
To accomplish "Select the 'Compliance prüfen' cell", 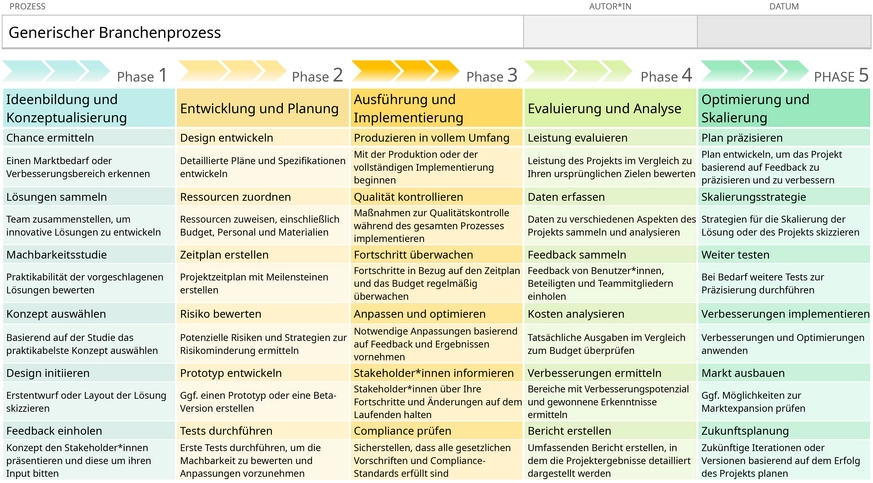I will [x=436, y=431].
